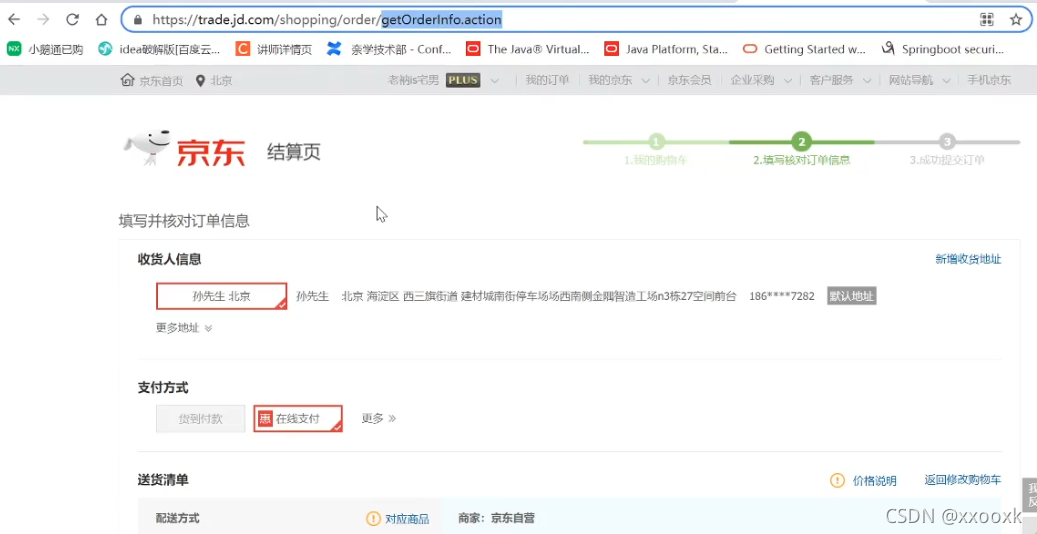Select 货到付款 payment method

click(x=200, y=419)
